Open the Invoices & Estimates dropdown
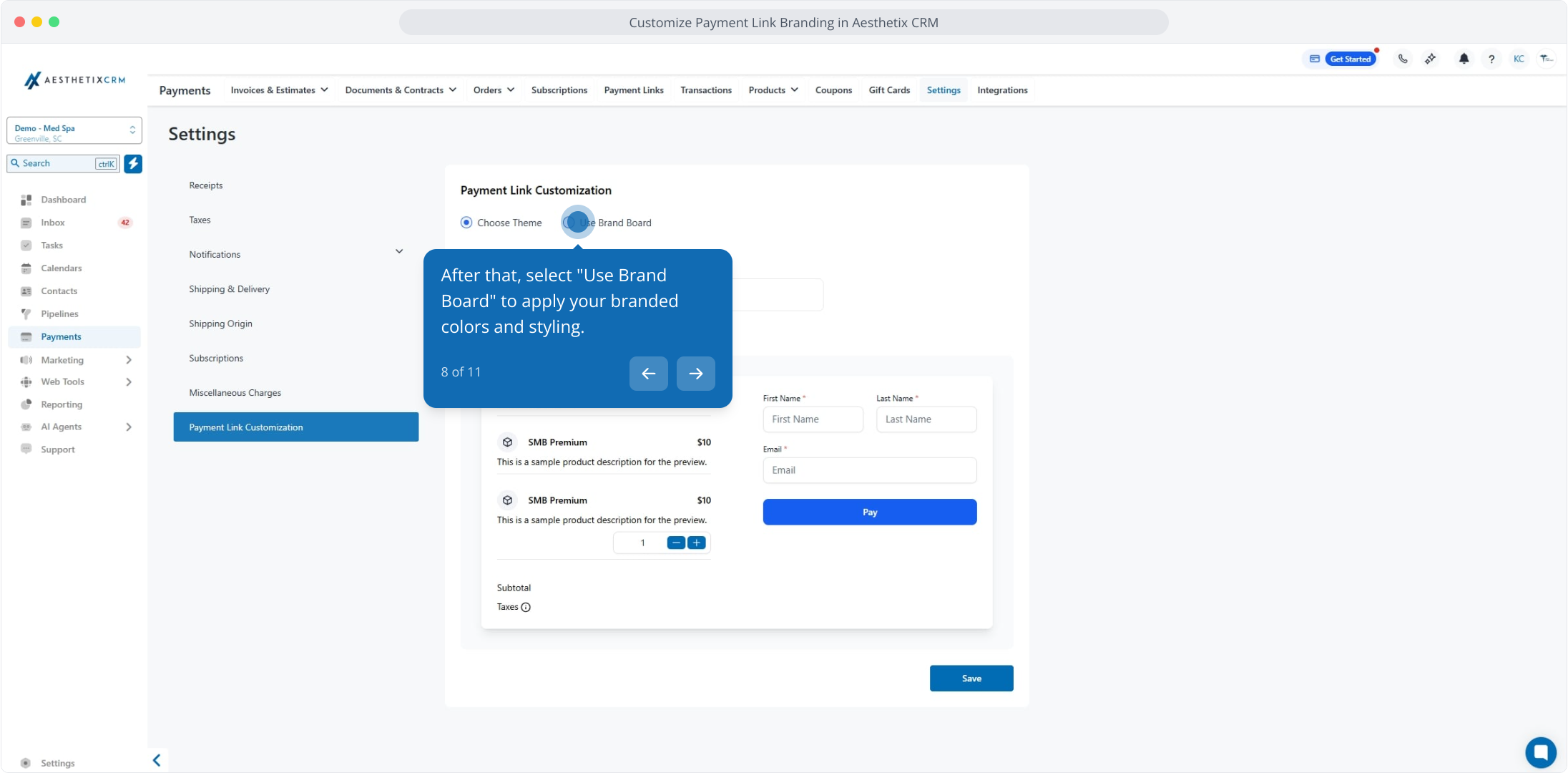This screenshot has height=773, width=1568. 279,90
